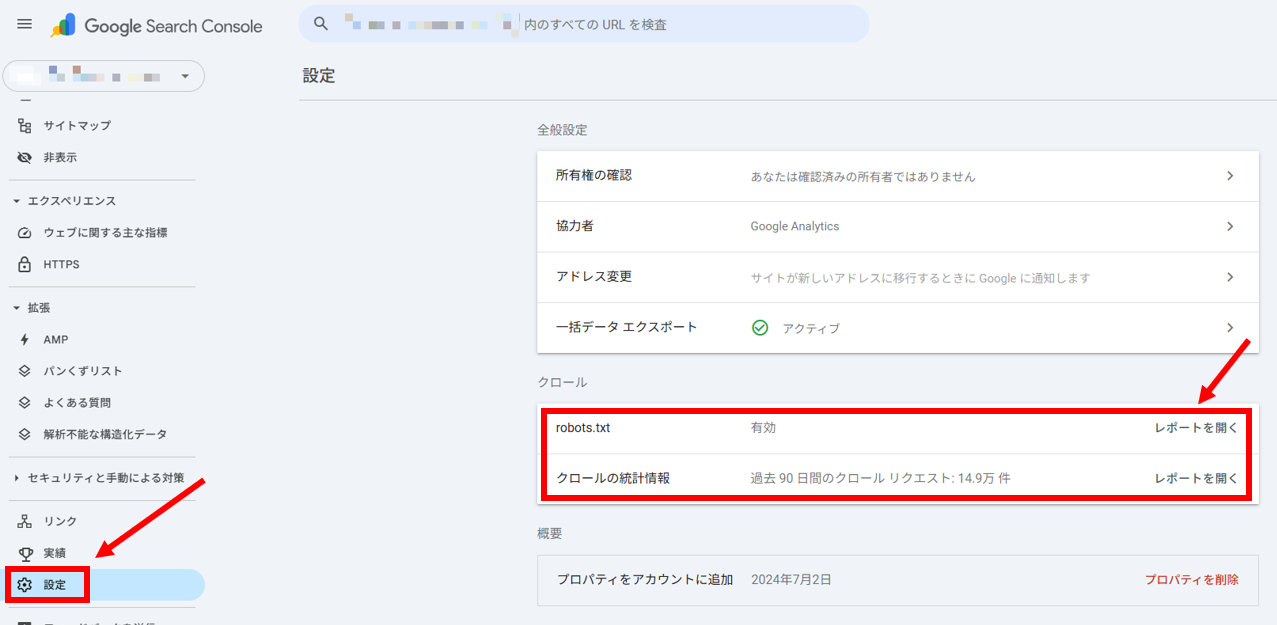Image resolution: width=1277 pixels, height=625 pixels.
Task: Open the property selector dropdown
Action: coord(104,76)
